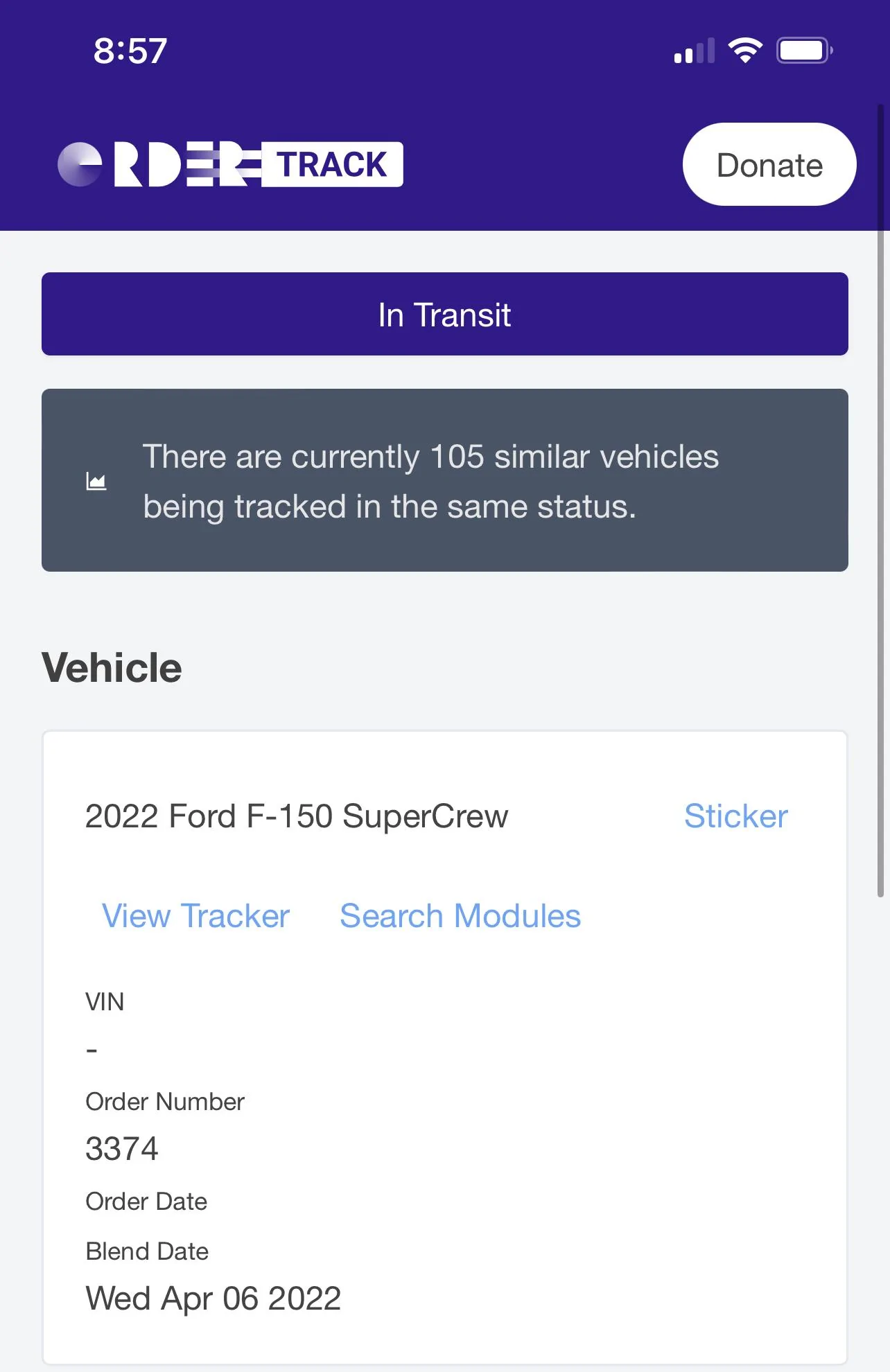
Task: Click the page scrollbar on the right edge
Action: 880,499
